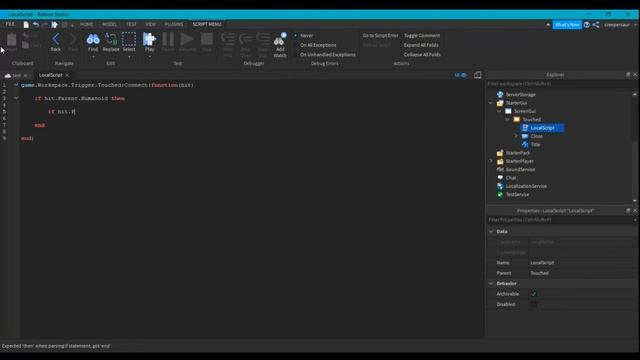Click the LocalizationService globe icon
This screenshot has width=640, height=360.
500,186
